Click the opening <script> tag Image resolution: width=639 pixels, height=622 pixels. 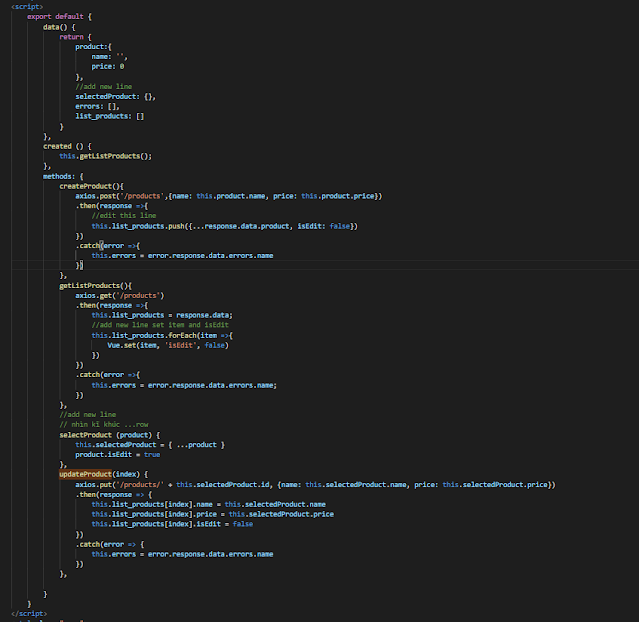[x=27, y=7]
